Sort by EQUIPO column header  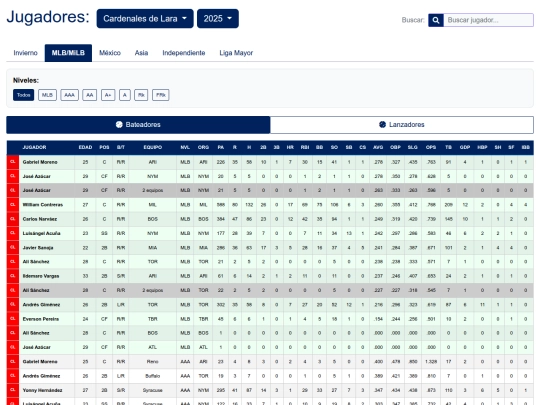point(153,147)
